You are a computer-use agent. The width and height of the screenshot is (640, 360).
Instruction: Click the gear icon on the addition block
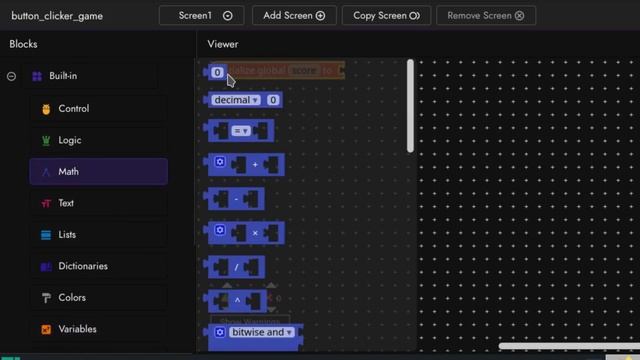tap(220, 162)
